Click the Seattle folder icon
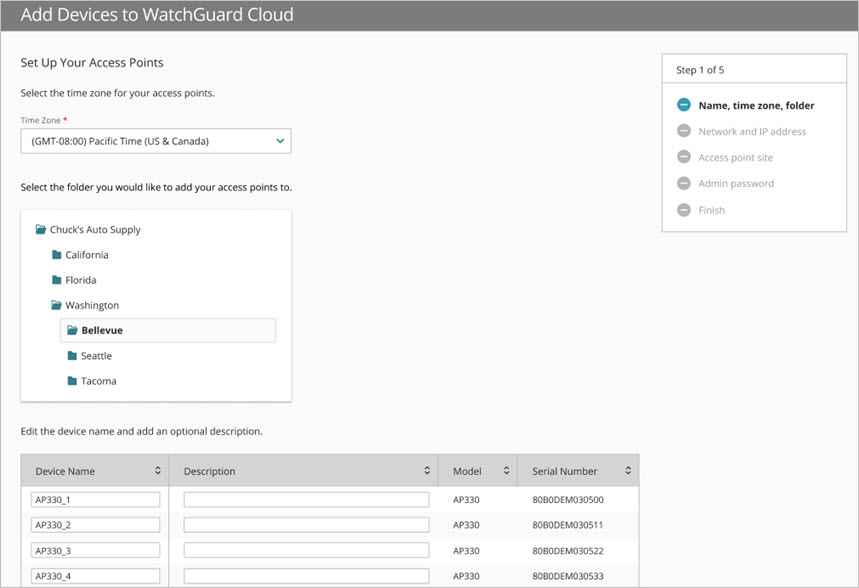The image size is (859, 588). click(71, 355)
